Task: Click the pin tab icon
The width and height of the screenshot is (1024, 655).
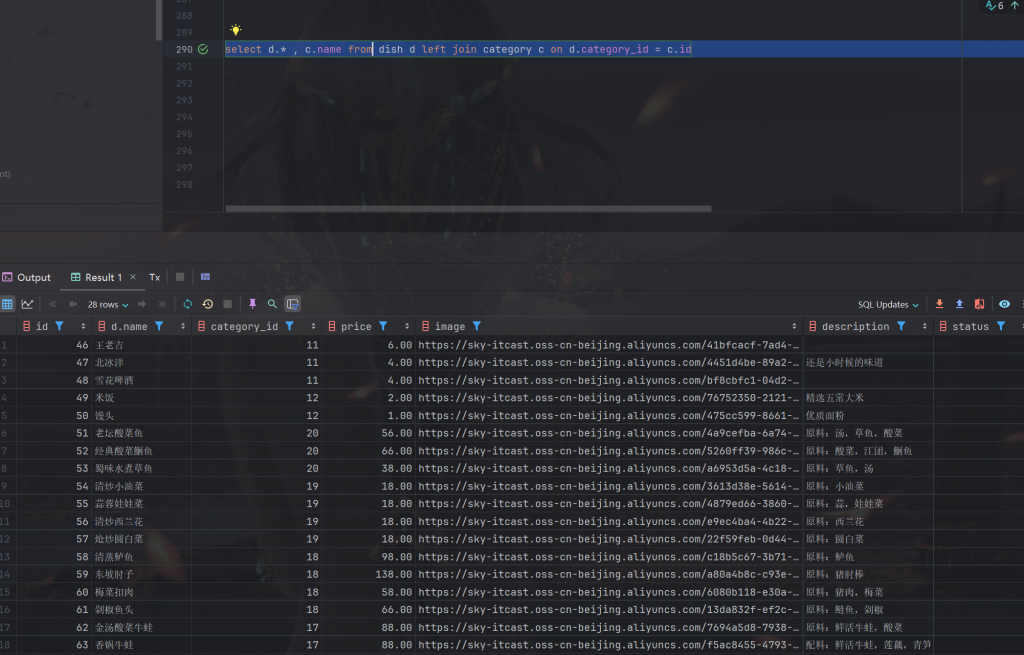Action: tap(252, 304)
